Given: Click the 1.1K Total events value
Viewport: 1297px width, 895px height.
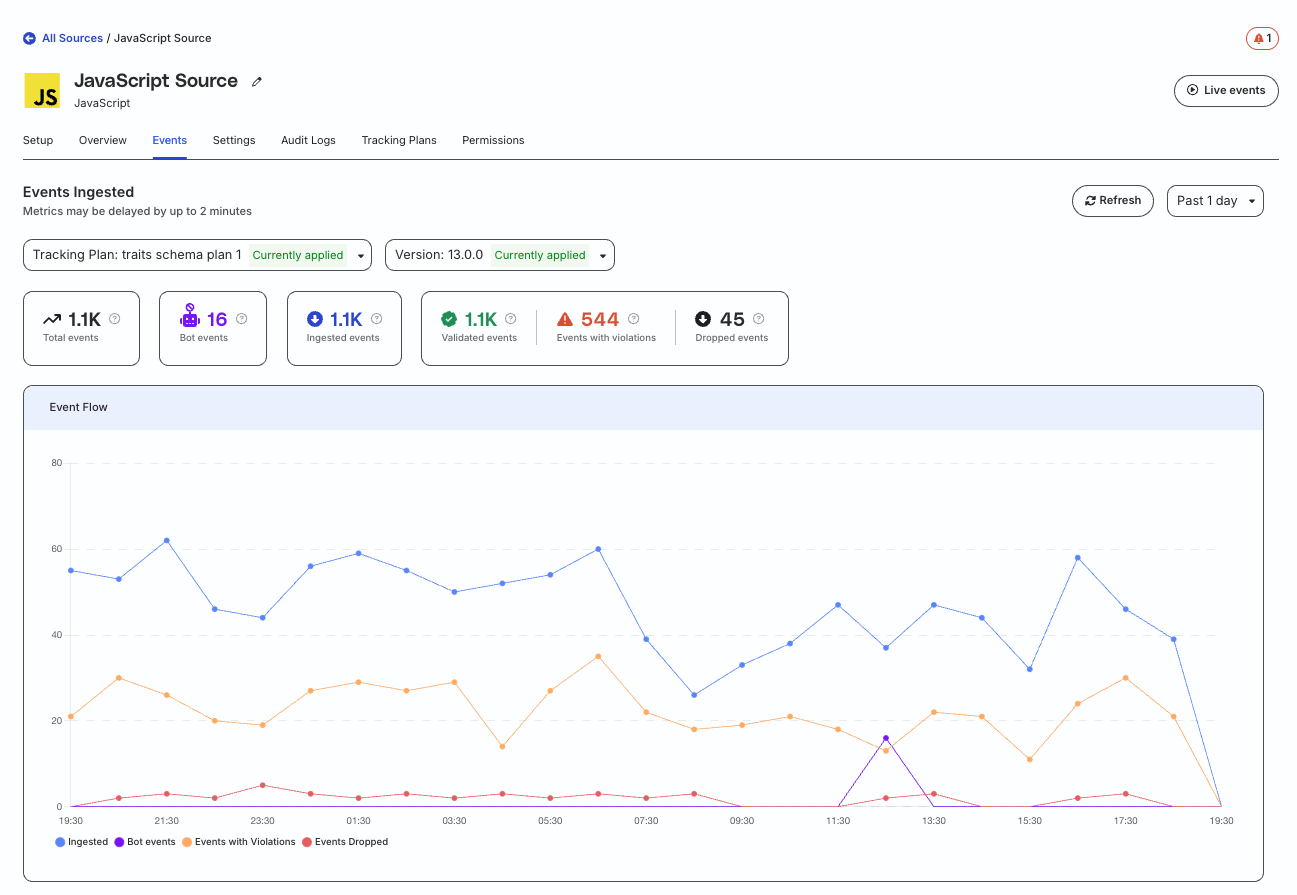Looking at the screenshot, I should click(85, 319).
